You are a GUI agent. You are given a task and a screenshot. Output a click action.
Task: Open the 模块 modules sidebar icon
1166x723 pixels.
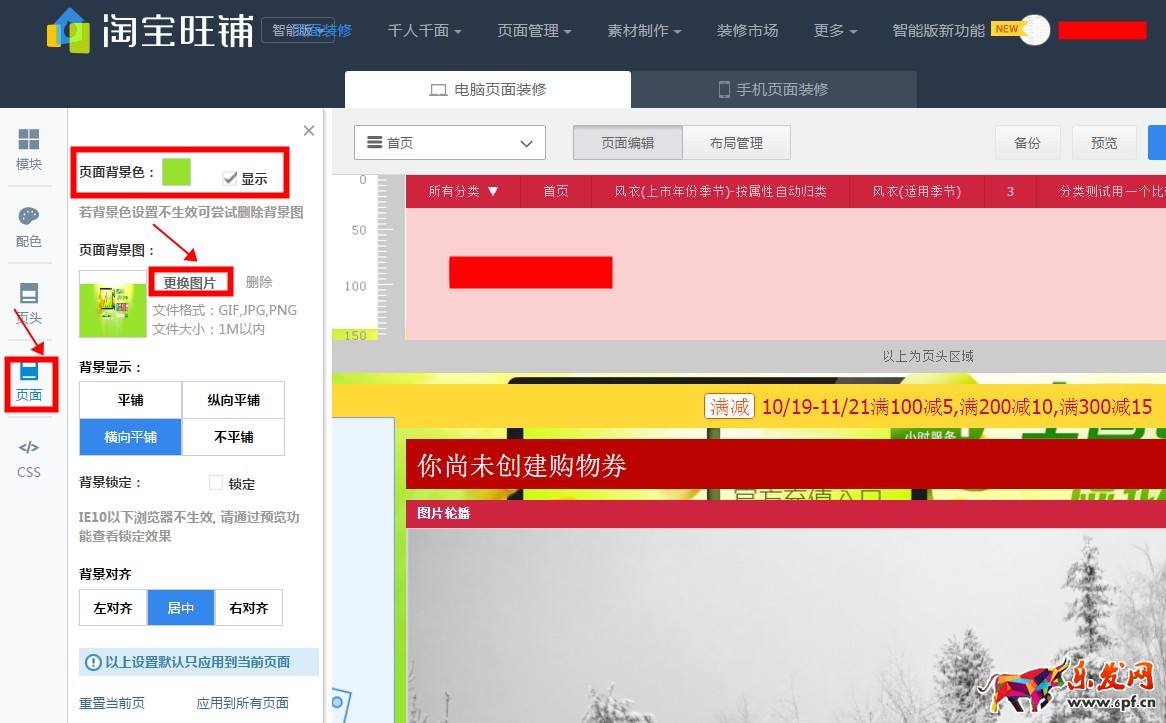point(29,148)
